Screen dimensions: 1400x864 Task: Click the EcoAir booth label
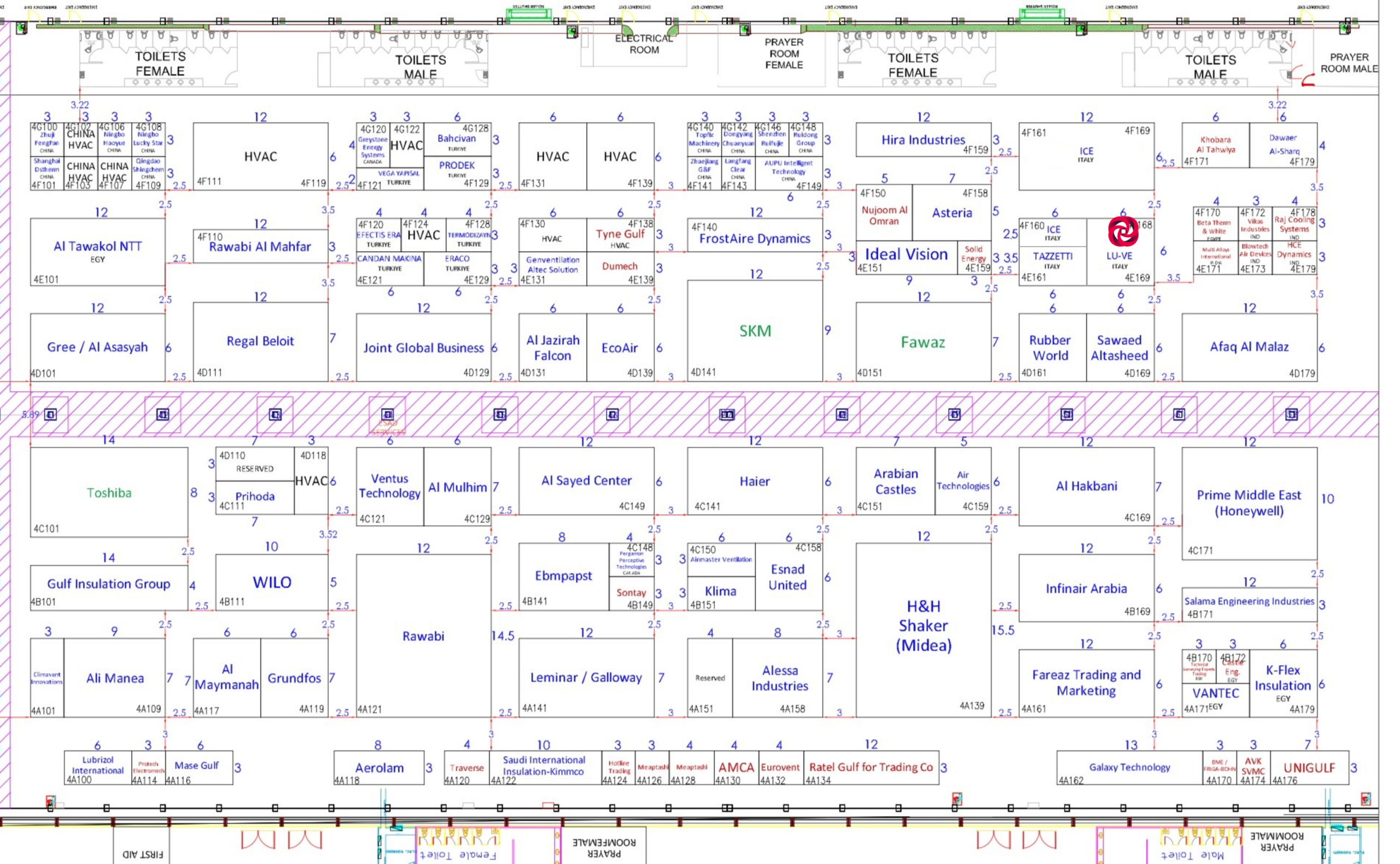pyautogui.click(x=620, y=347)
